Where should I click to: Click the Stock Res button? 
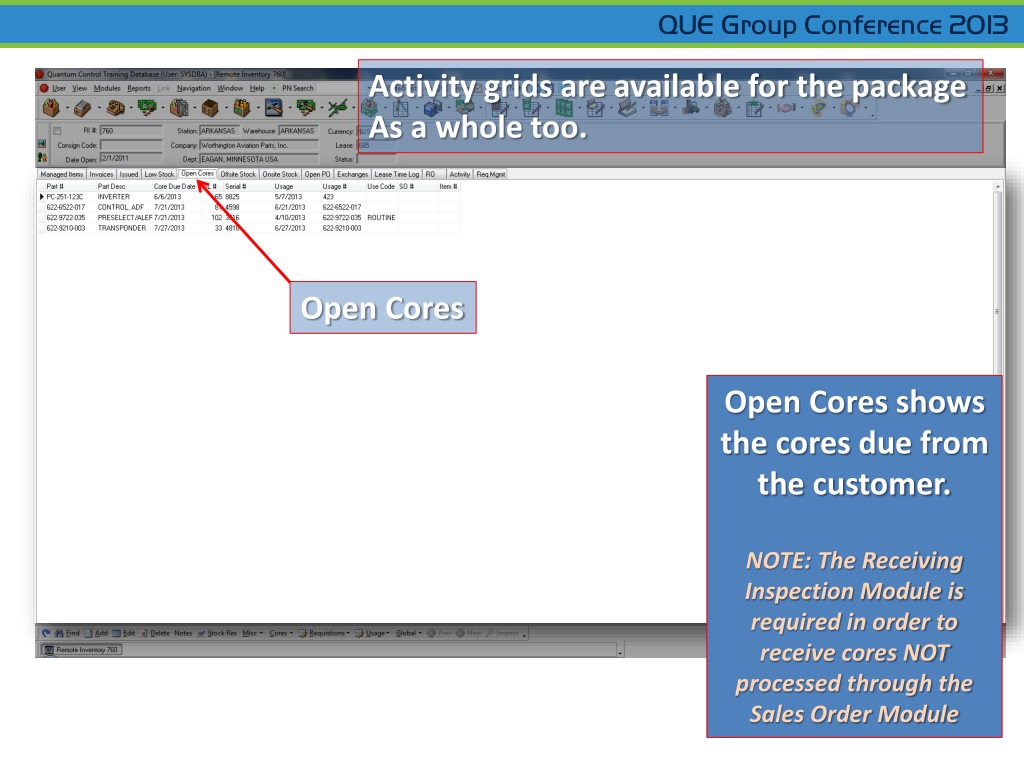click(217, 633)
